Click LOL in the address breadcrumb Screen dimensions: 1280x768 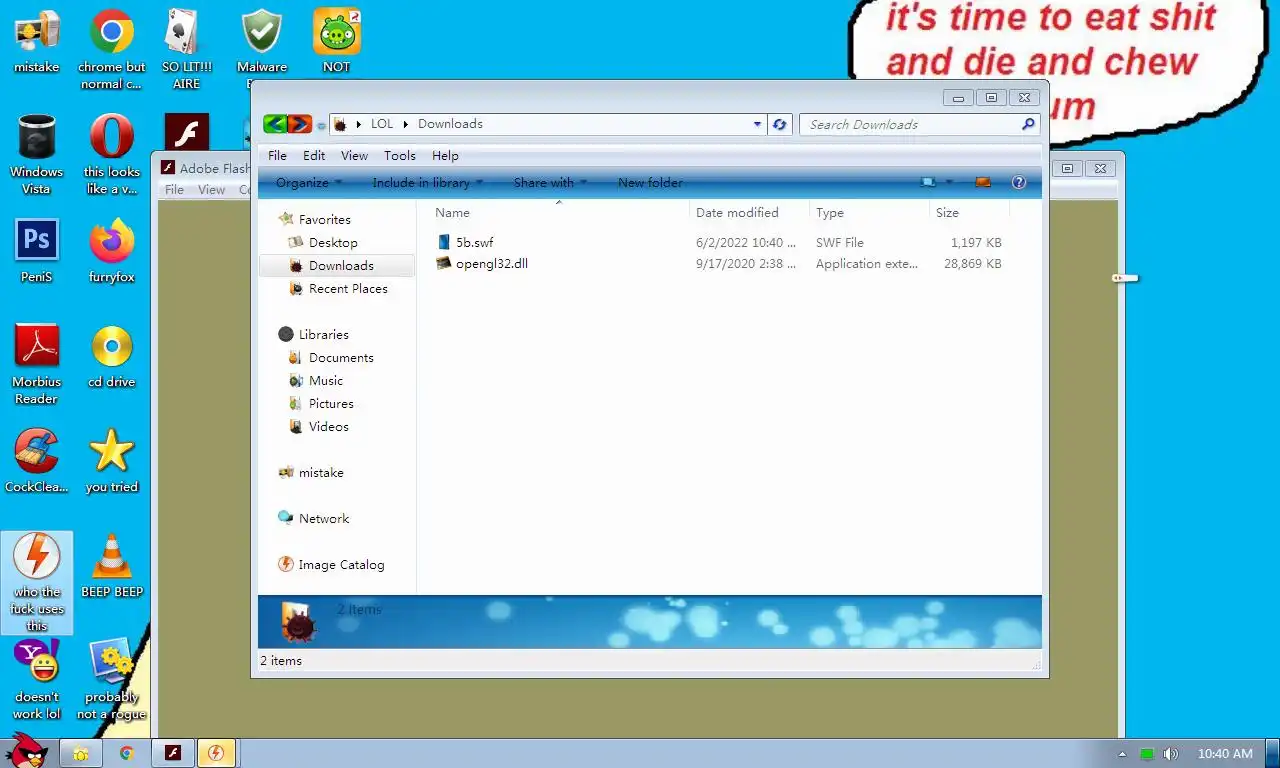[x=382, y=124]
